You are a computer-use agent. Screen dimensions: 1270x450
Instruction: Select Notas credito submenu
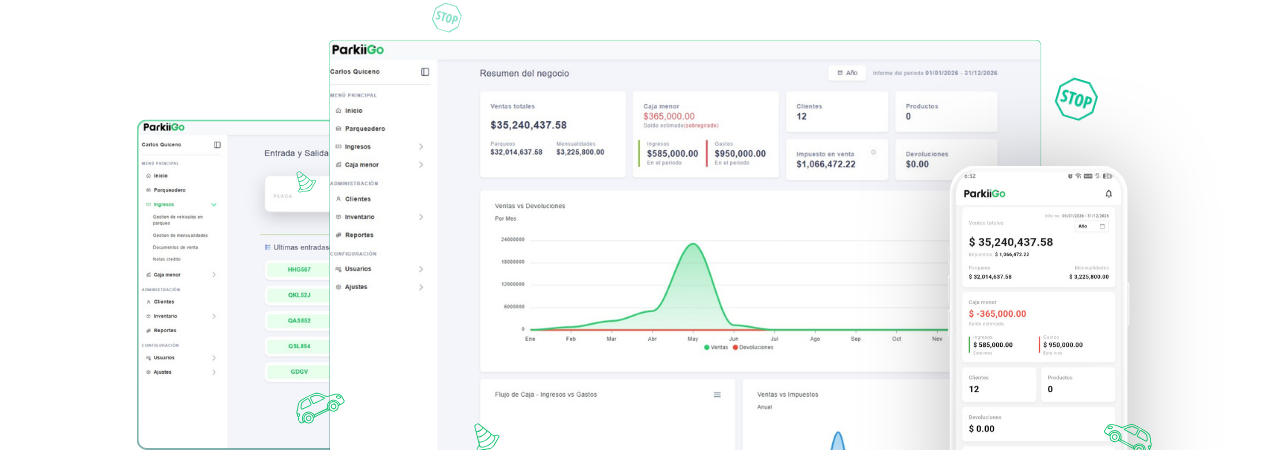(166, 259)
